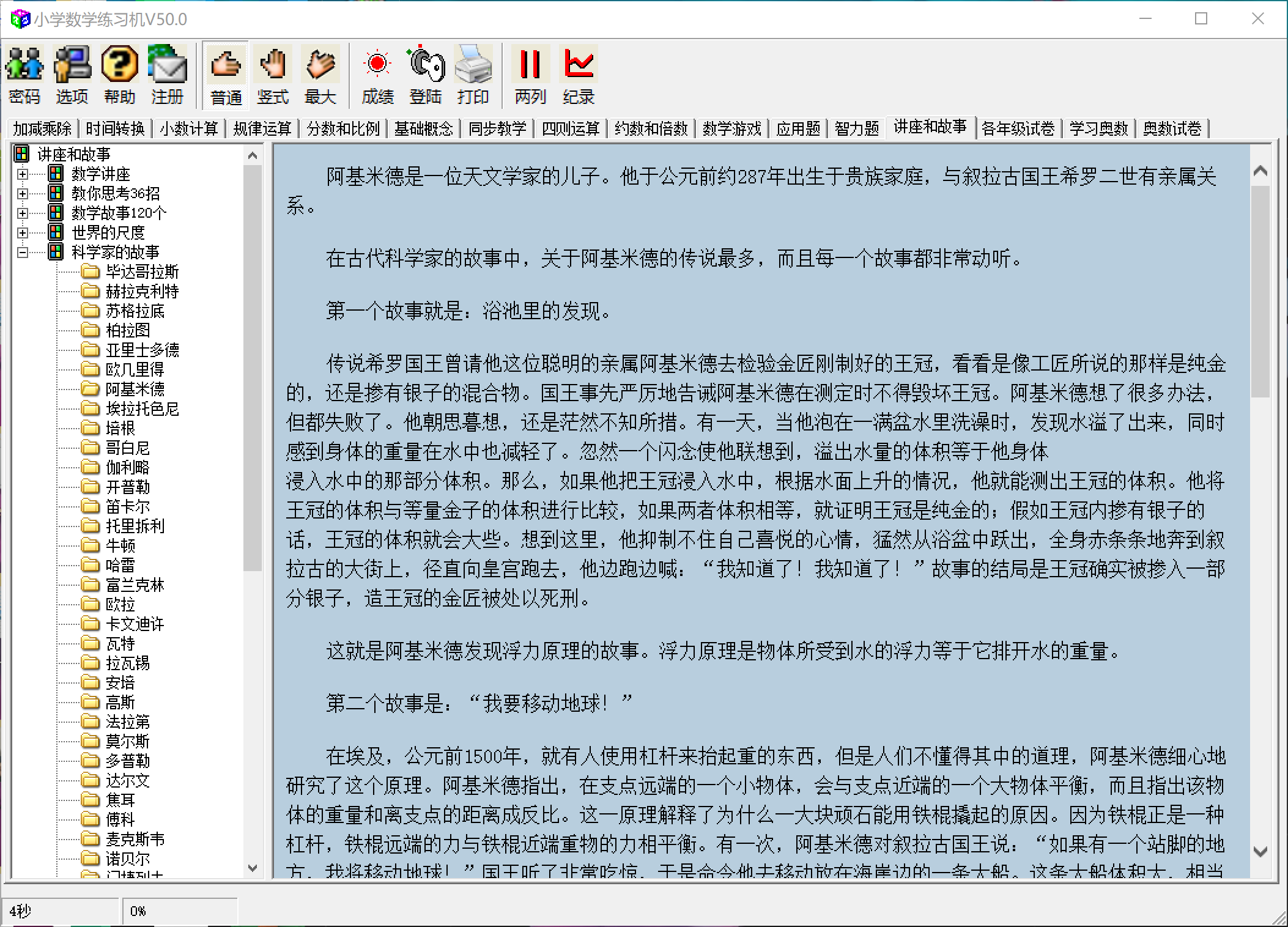
Task: Select the 竖式 vertical format icon
Action: (273, 75)
